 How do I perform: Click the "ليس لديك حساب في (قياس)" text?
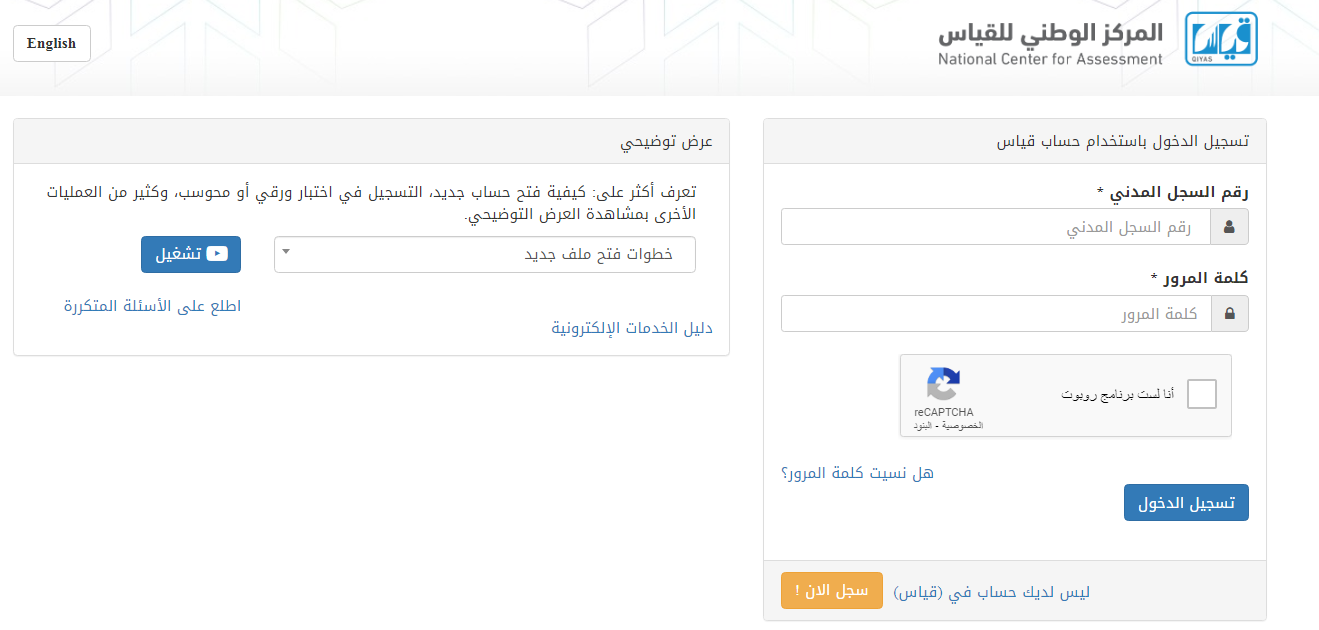click(x=991, y=592)
